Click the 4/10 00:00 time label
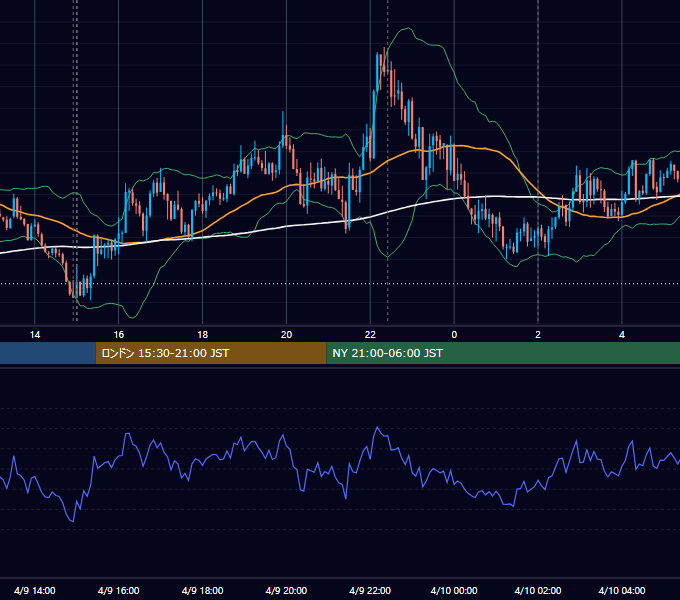The image size is (680, 600). (x=454, y=590)
